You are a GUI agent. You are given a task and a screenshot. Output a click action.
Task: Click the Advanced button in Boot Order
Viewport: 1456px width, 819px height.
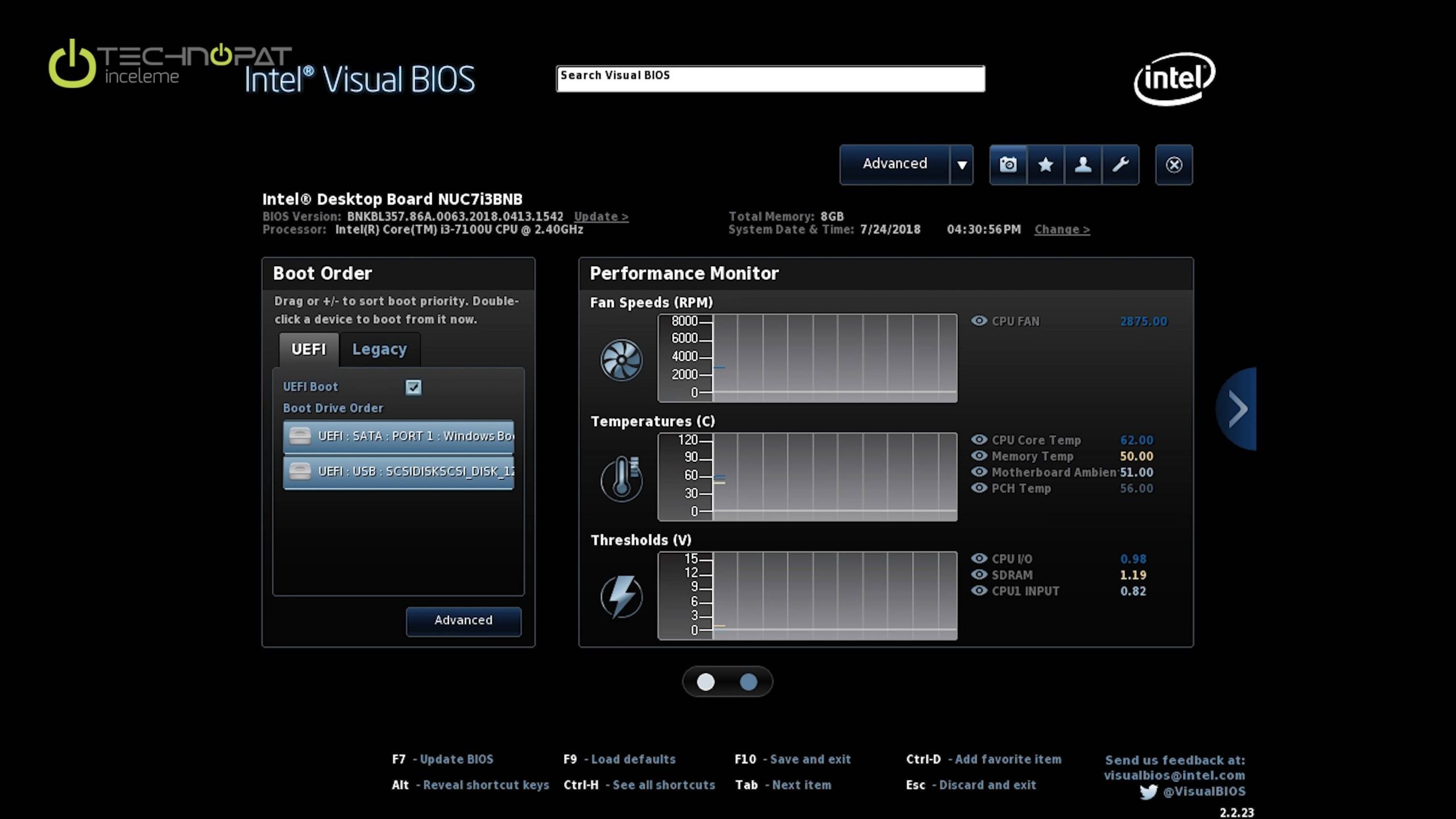(x=463, y=621)
